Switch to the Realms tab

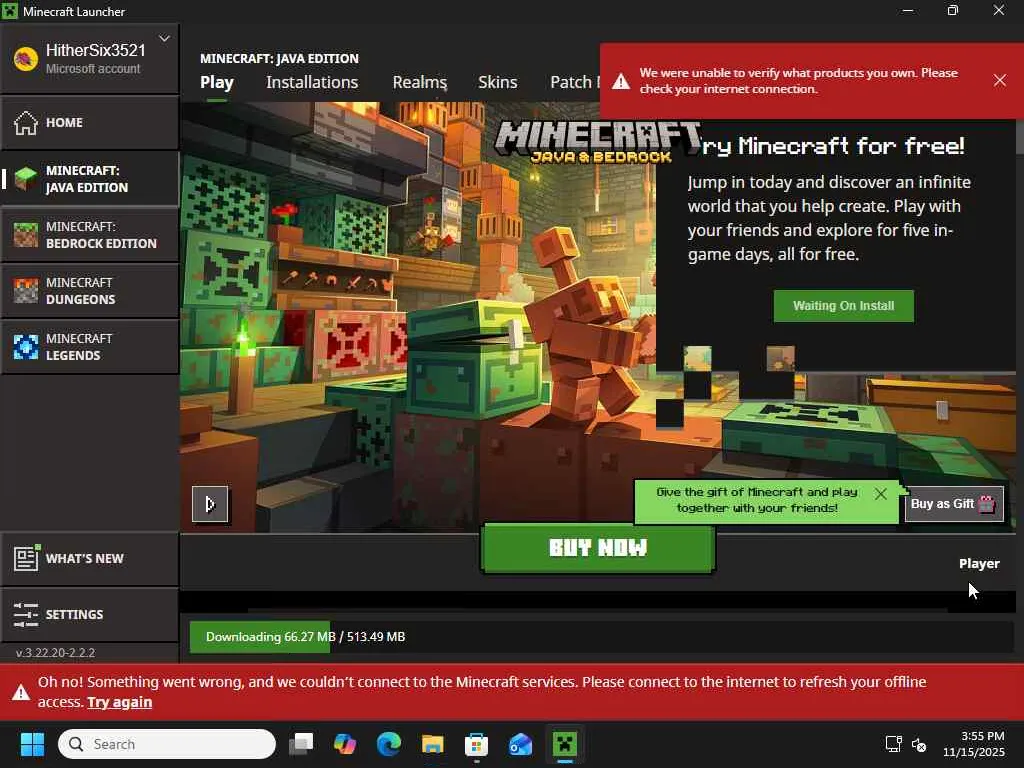pyautogui.click(x=420, y=82)
